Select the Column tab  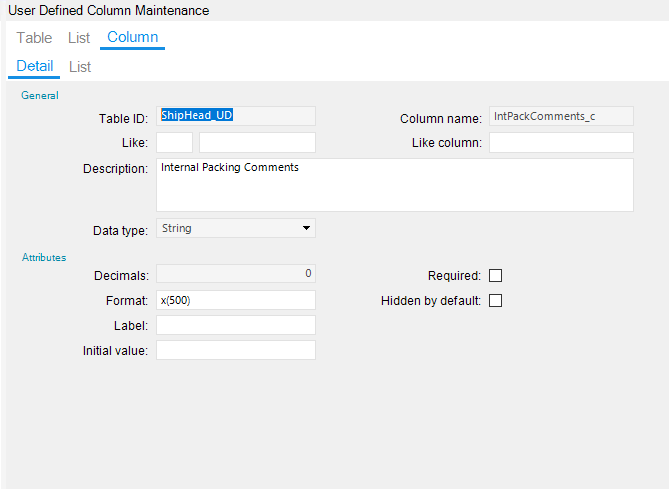(x=132, y=38)
